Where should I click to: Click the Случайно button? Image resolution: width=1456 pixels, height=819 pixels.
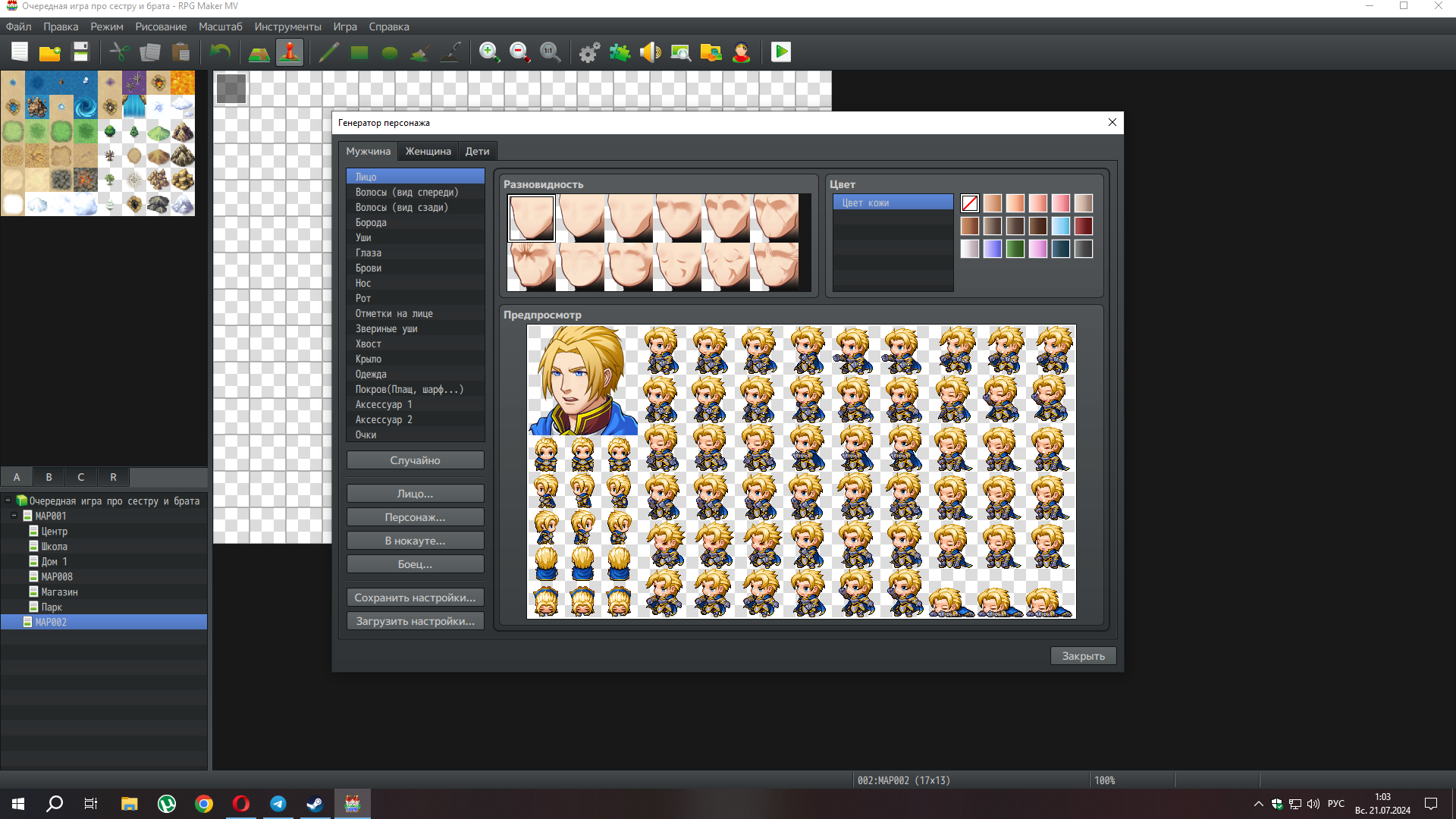click(x=415, y=460)
